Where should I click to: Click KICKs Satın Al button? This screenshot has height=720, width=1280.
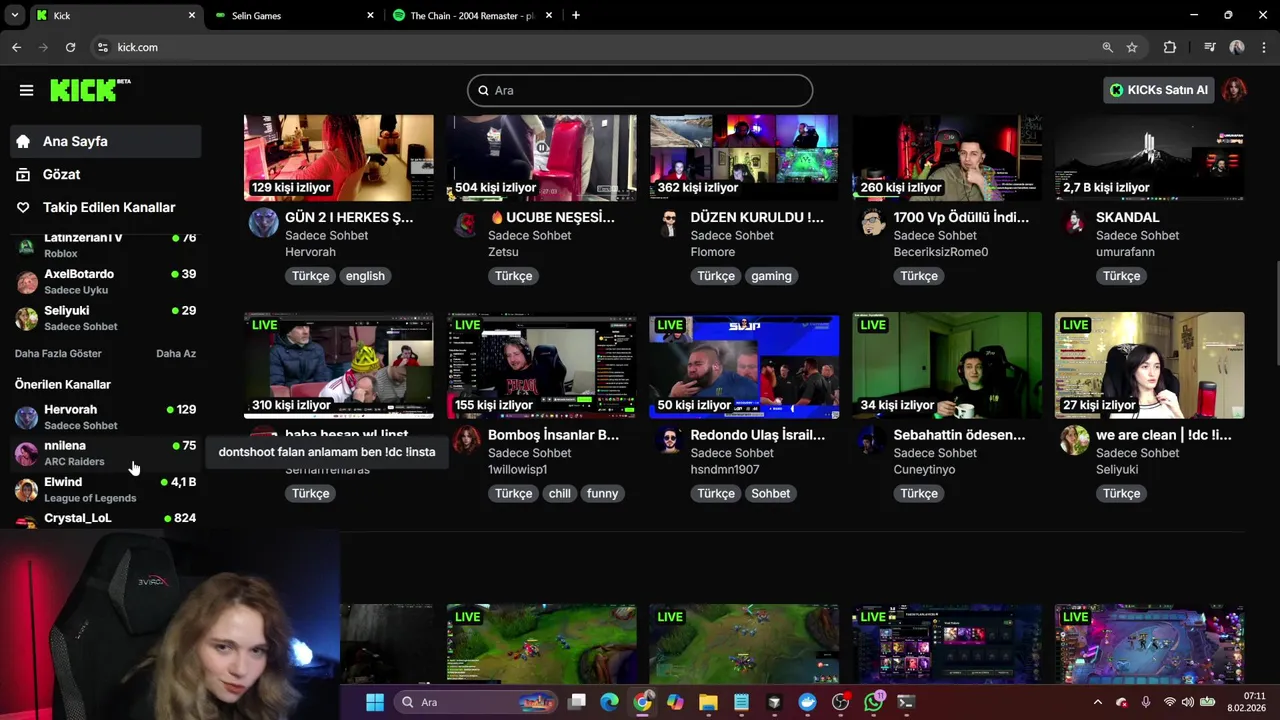(1158, 90)
